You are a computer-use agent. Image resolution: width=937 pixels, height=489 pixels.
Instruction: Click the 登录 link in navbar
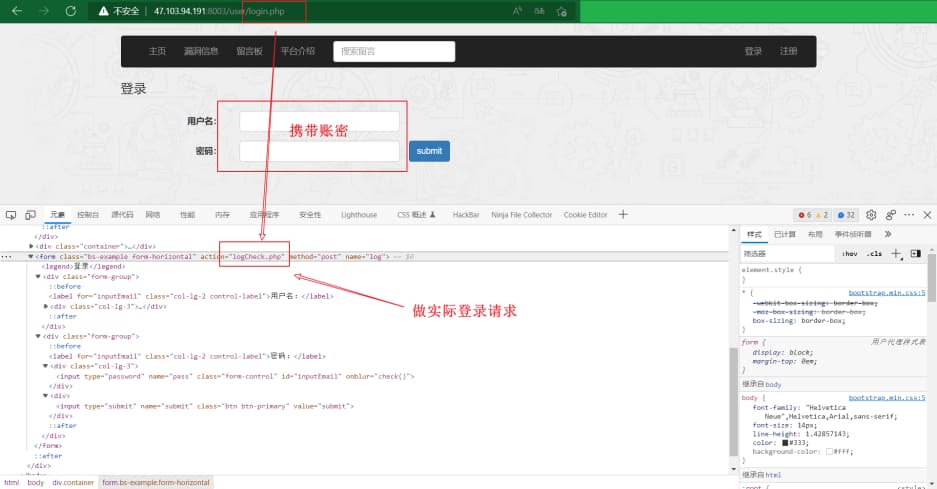click(x=753, y=51)
